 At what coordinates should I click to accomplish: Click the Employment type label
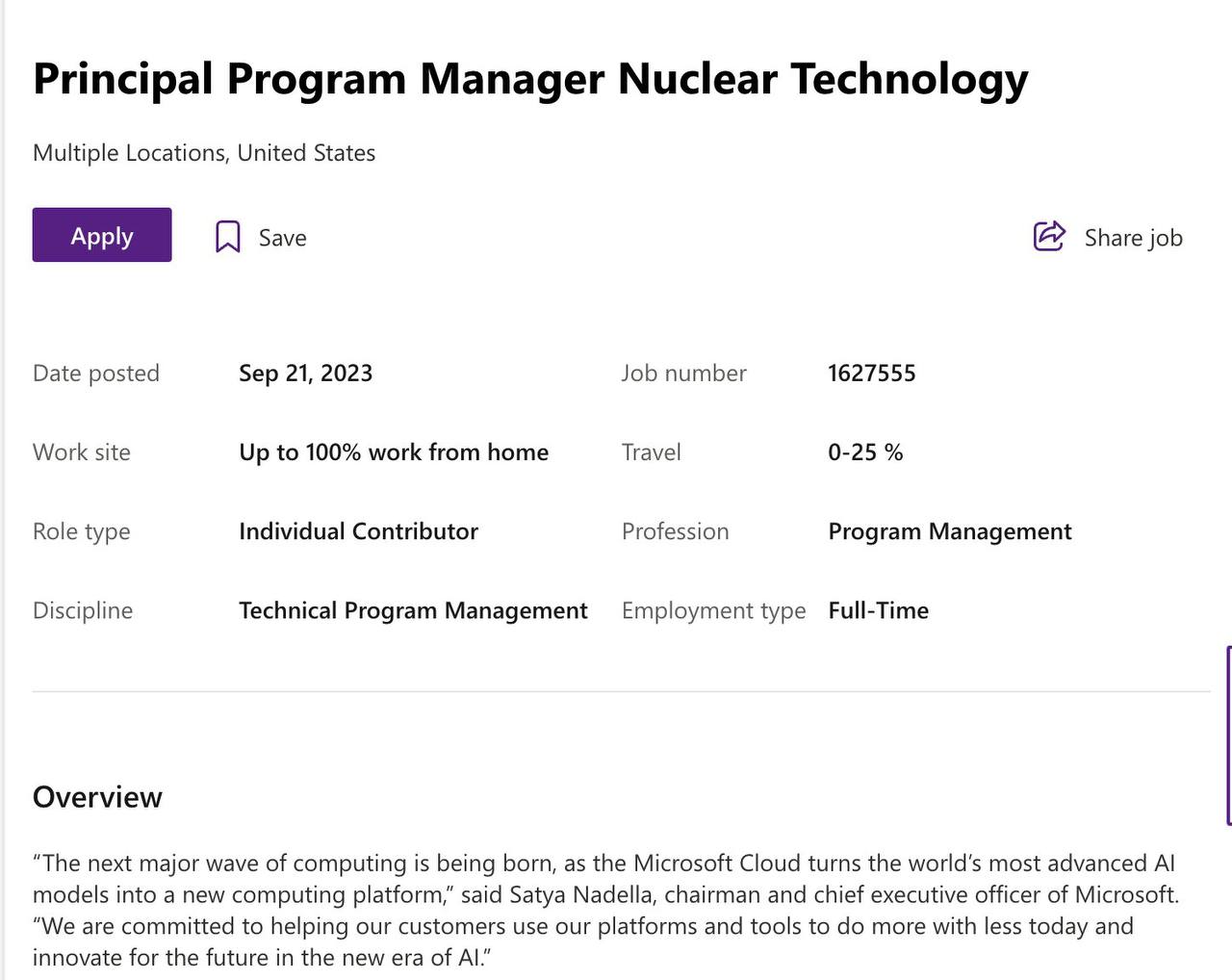(713, 610)
